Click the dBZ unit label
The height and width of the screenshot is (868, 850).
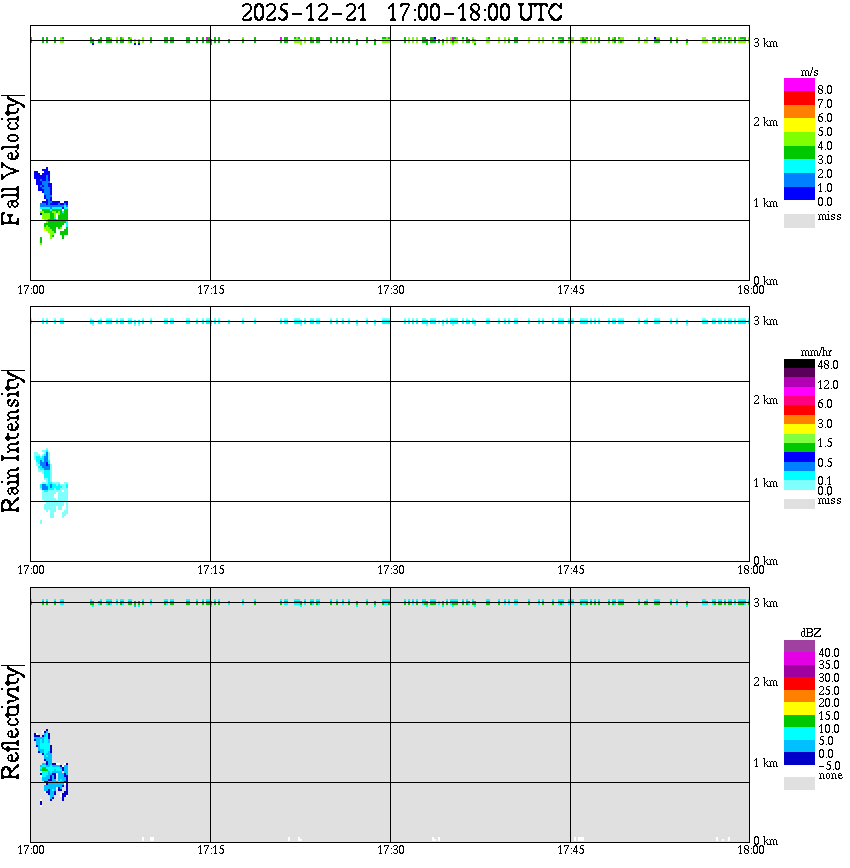coord(811,633)
